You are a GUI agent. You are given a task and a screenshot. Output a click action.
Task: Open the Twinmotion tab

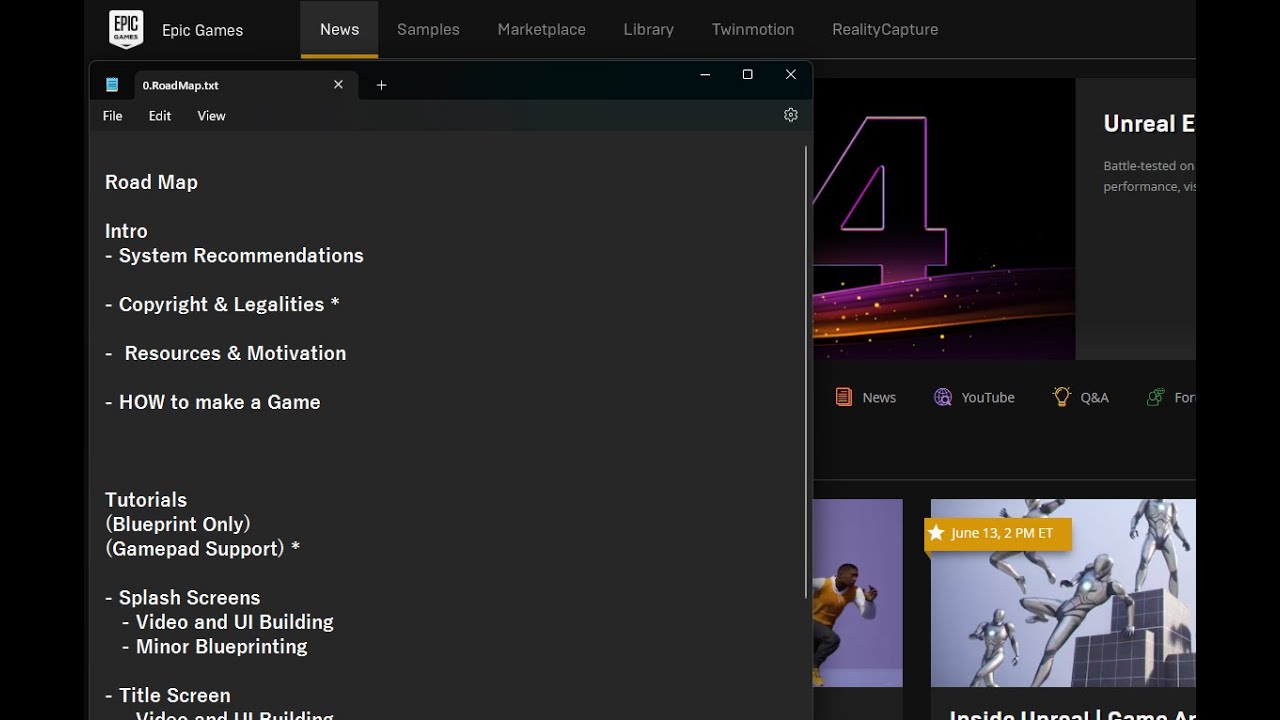[x=753, y=30]
